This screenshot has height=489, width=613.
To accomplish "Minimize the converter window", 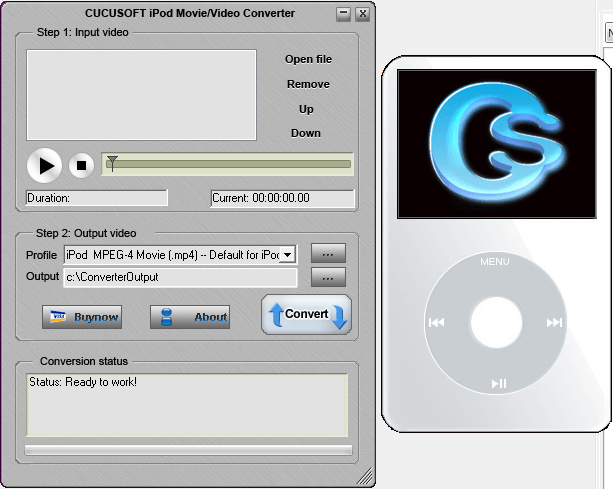I will [343, 14].
